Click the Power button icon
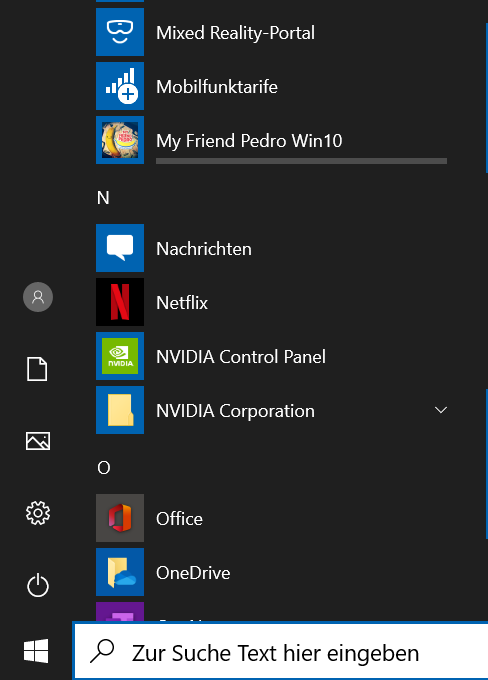The width and height of the screenshot is (488, 680). coord(38,585)
